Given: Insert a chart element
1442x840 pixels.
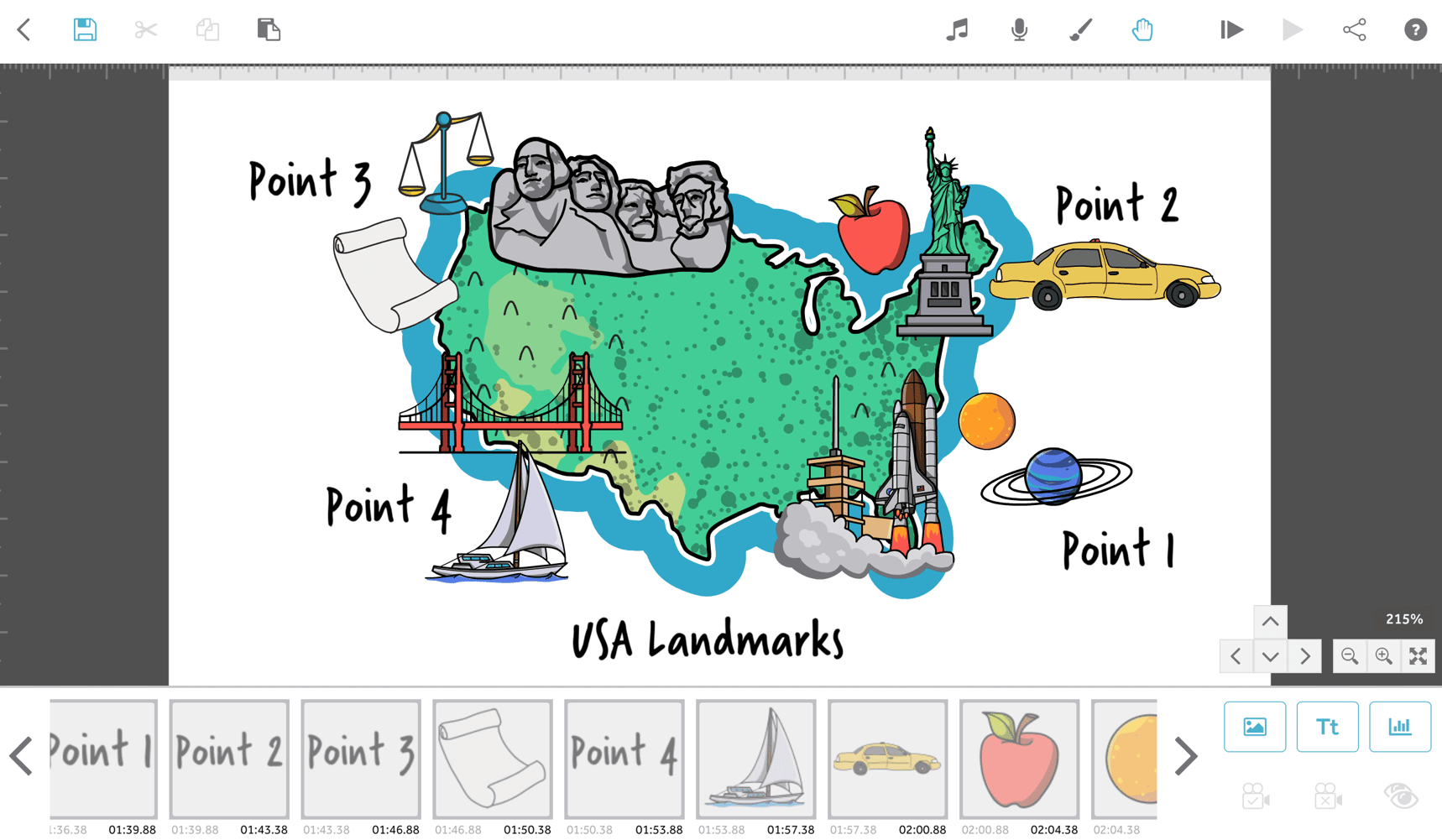Looking at the screenshot, I should (1400, 727).
